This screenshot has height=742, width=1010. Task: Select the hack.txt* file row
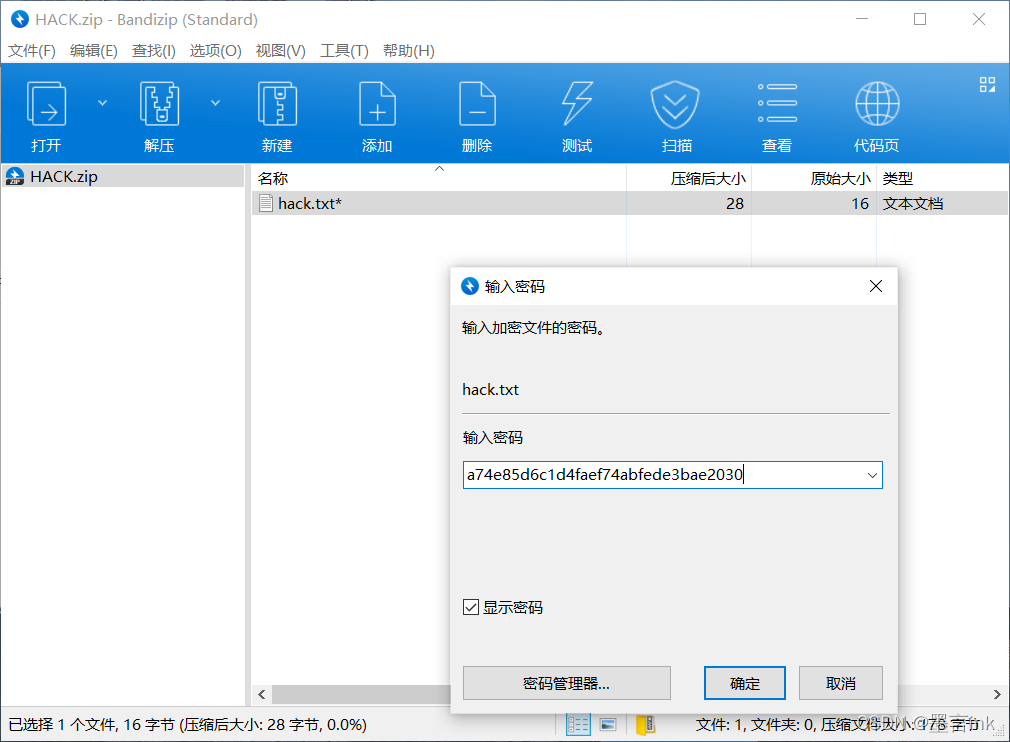(x=630, y=204)
